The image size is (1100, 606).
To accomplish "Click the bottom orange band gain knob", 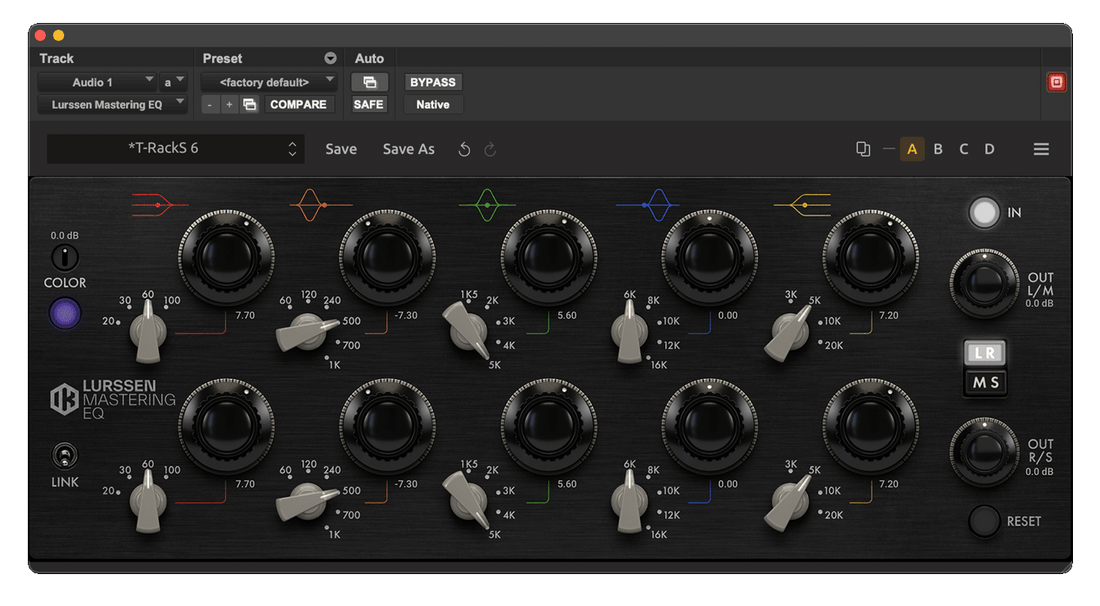I will tap(387, 426).
